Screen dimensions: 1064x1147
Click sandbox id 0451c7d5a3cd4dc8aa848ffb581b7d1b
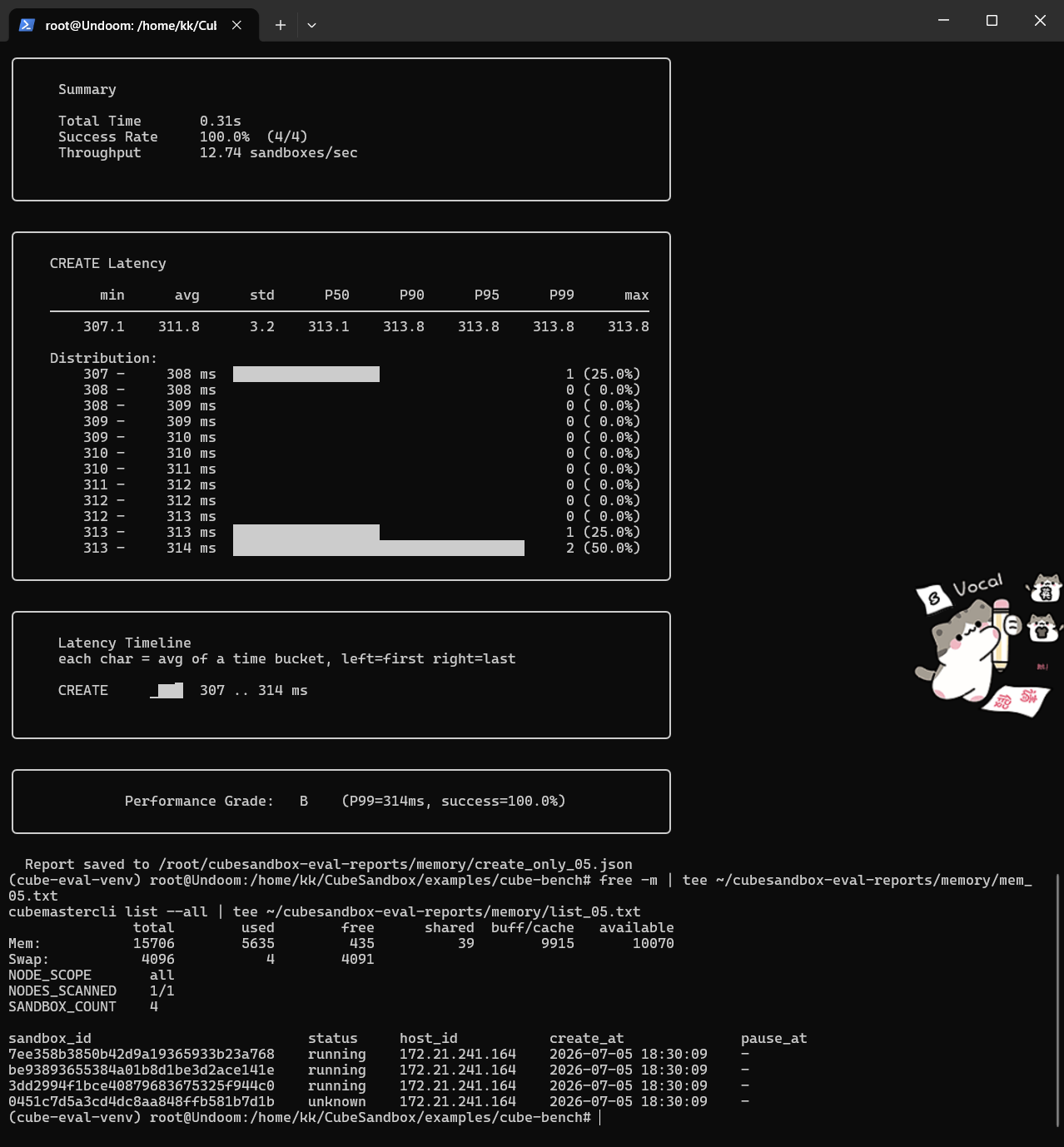click(142, 1101)
